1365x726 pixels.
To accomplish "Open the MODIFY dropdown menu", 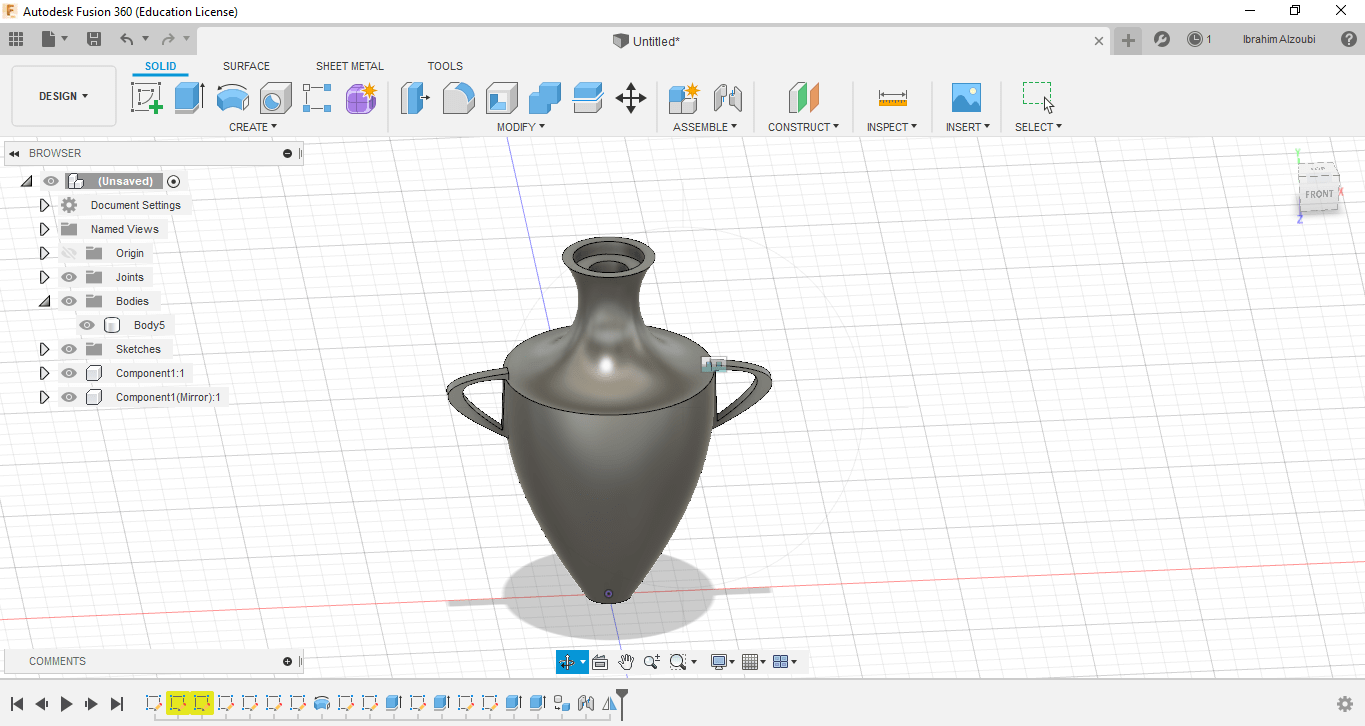I will 521,127.
